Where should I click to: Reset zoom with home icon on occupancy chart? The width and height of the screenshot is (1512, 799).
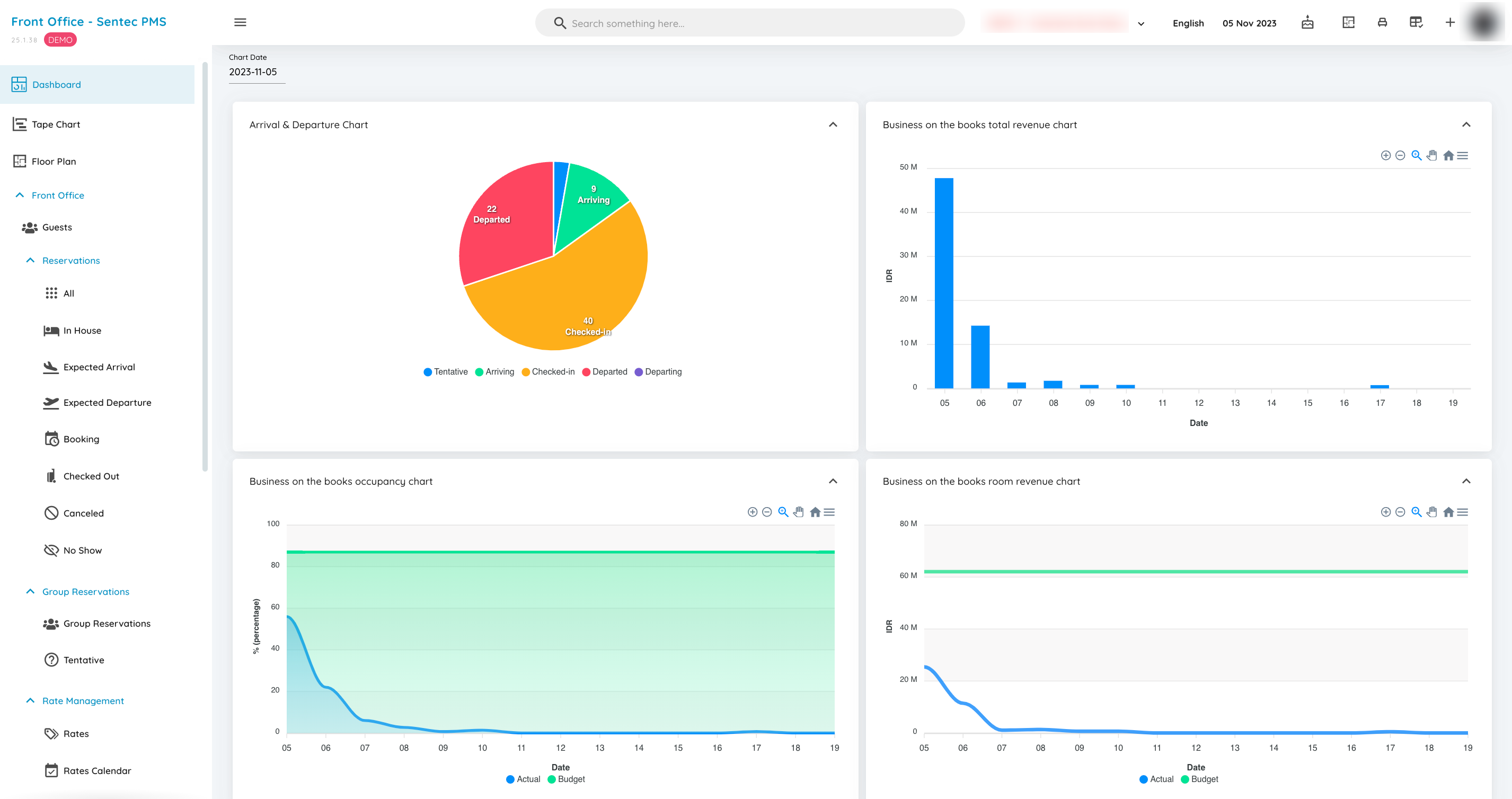[x=815, y=512]
